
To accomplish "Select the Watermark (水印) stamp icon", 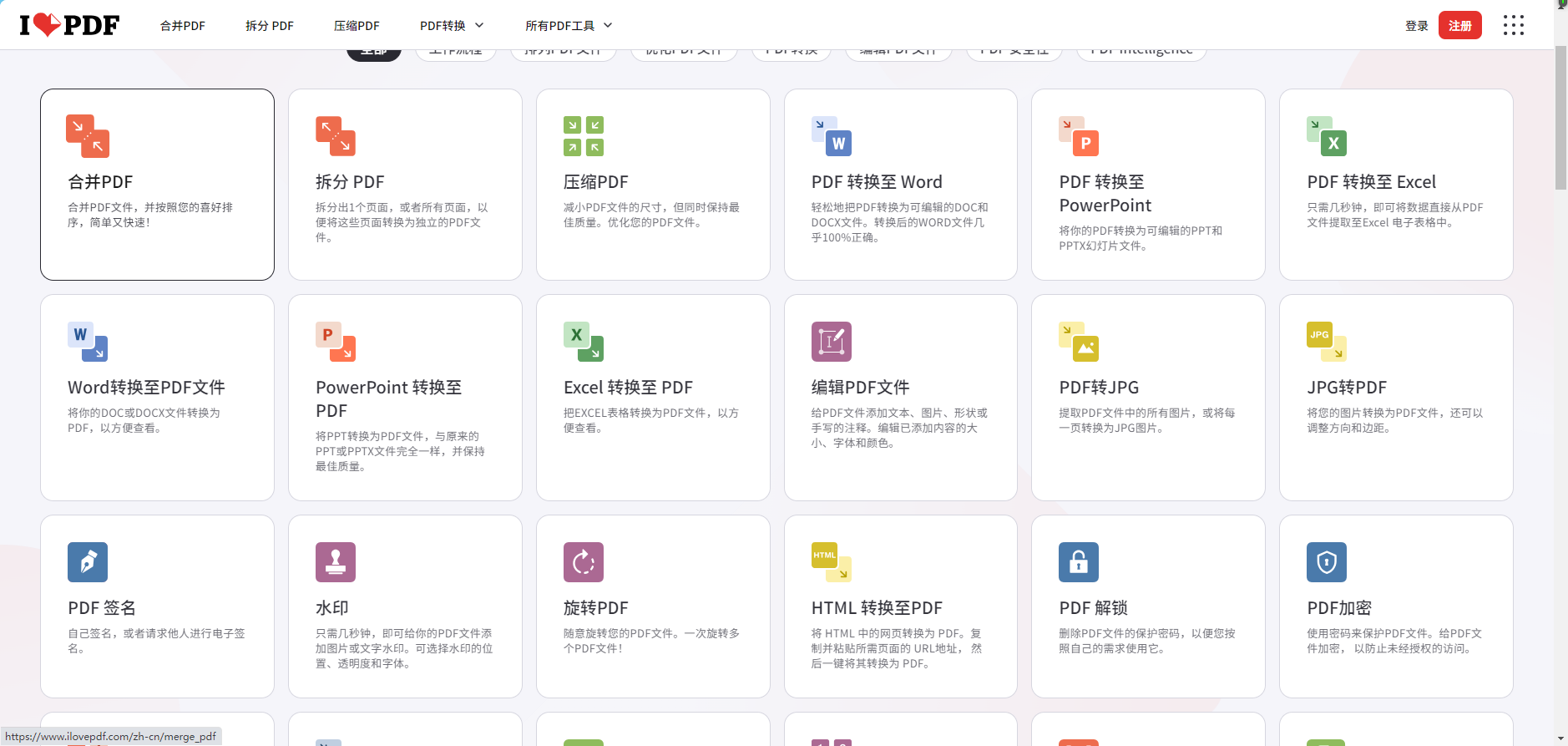I will click(336, 562).
